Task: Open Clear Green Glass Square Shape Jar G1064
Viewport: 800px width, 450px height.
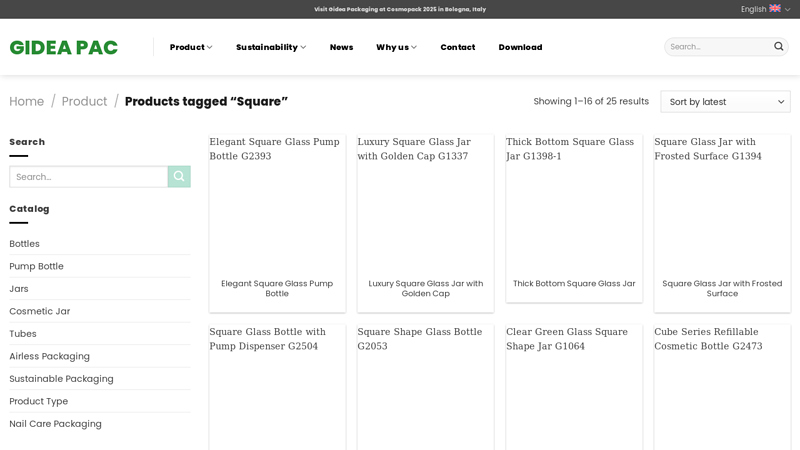Action: pos(574,388)
